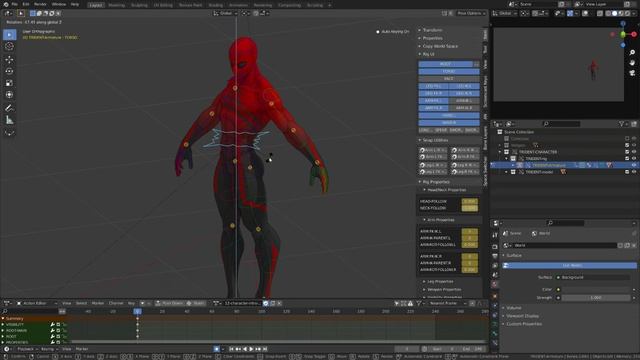Click the Marker menu in playback bar
This screenshot has width=640, height=360.
coord(82,349)
